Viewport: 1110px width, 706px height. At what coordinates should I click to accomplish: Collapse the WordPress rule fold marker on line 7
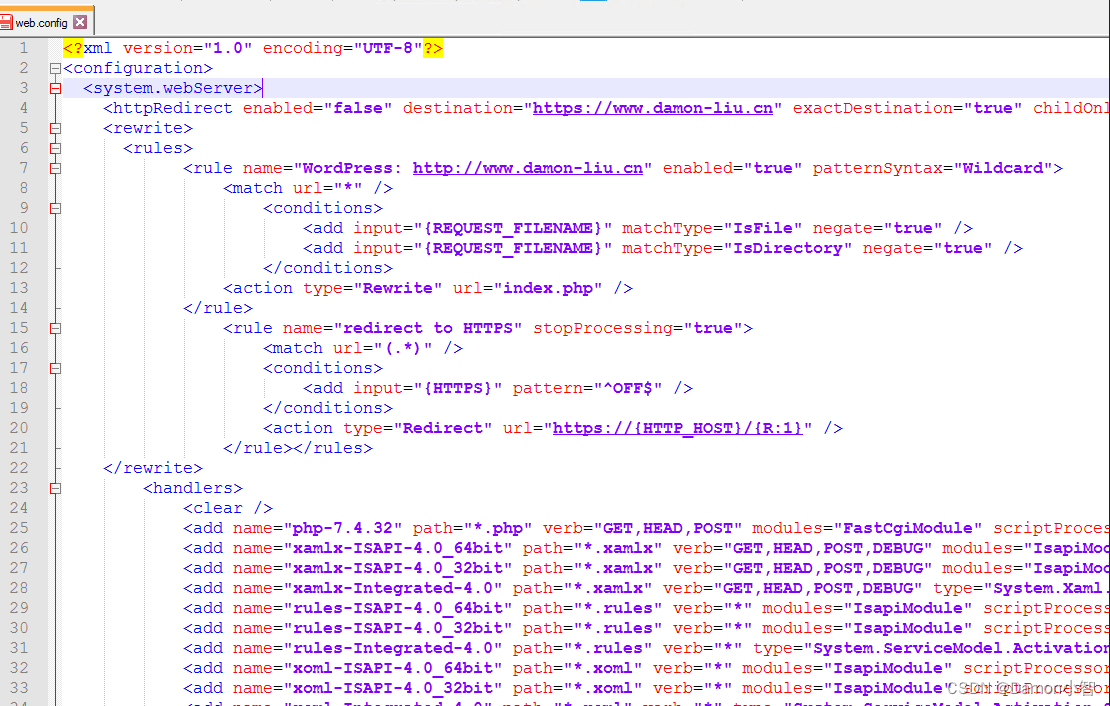coord(55,169)
